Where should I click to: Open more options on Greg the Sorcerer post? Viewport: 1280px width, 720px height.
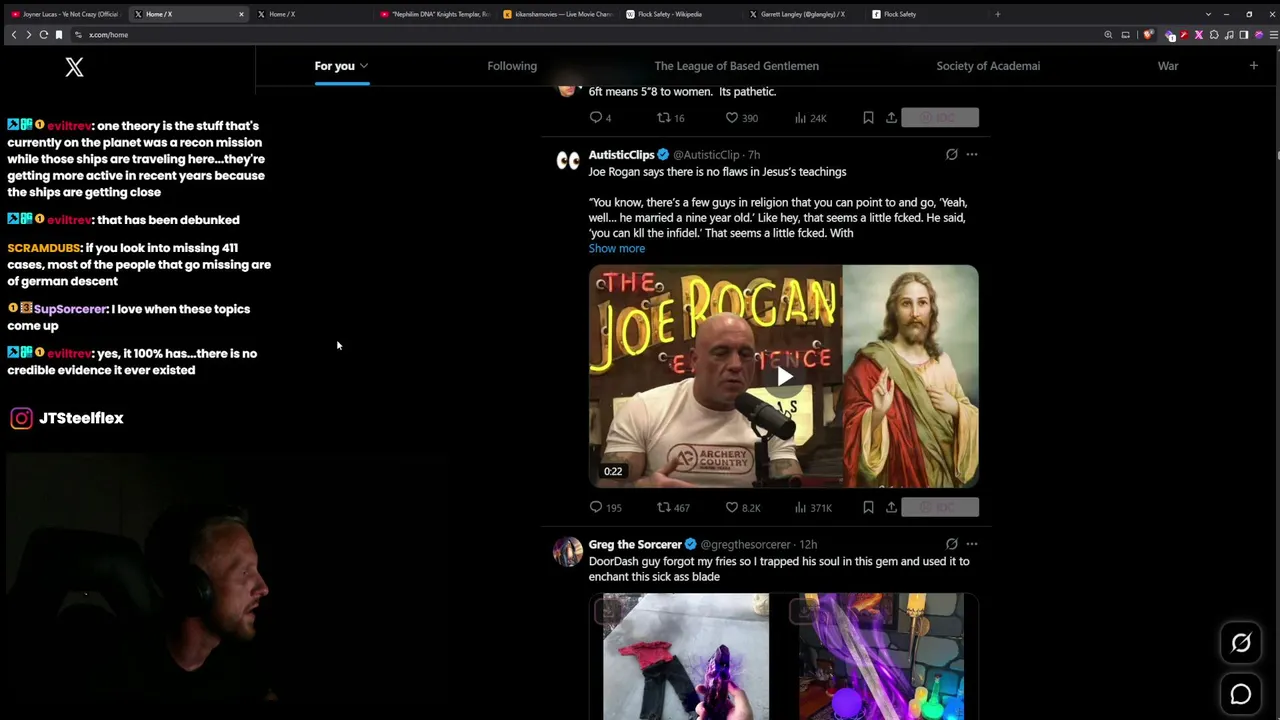(972, 544)
